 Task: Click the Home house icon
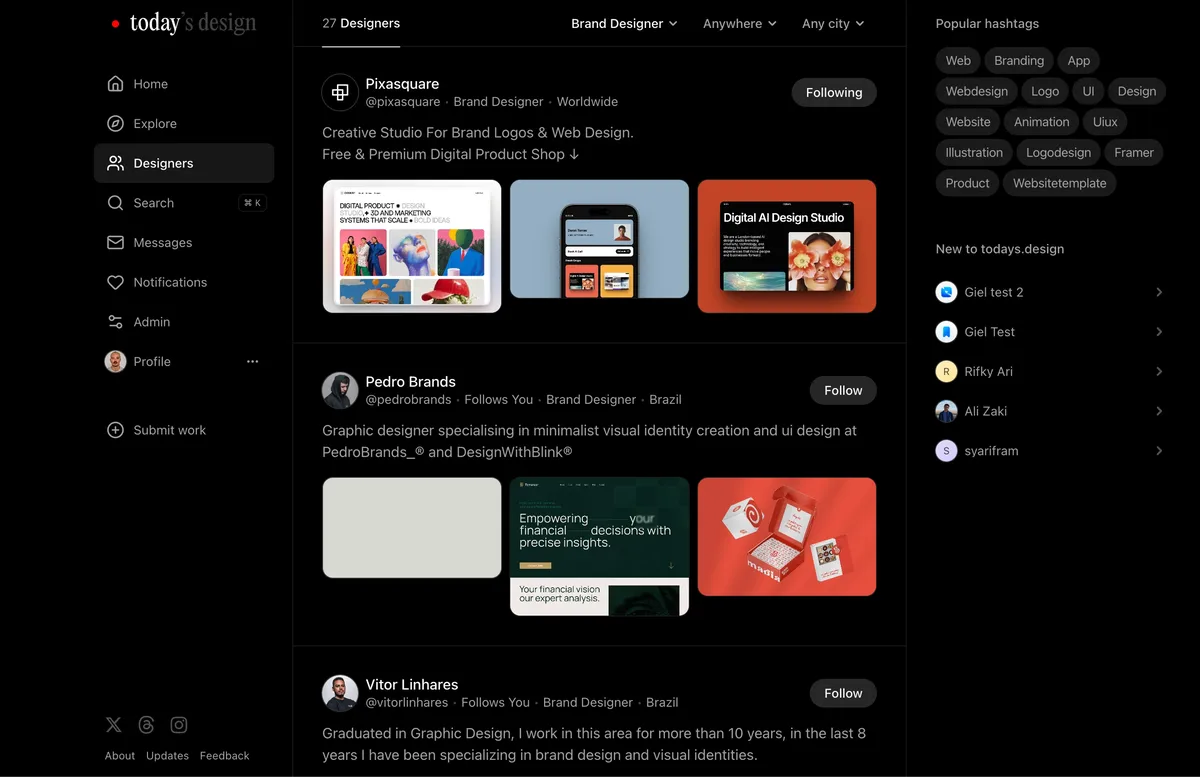116,84
